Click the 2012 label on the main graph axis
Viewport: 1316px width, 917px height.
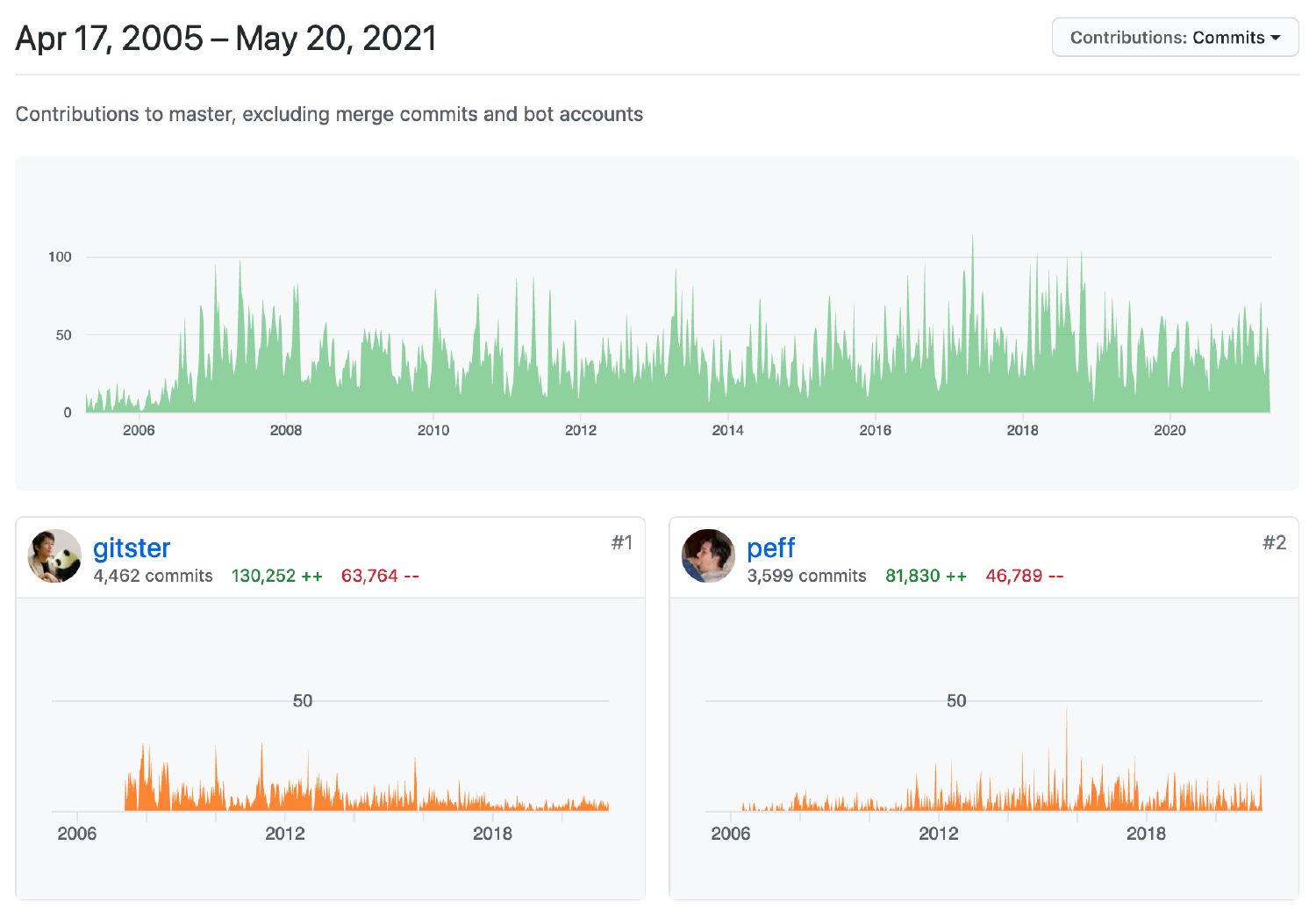pos(581,430)
